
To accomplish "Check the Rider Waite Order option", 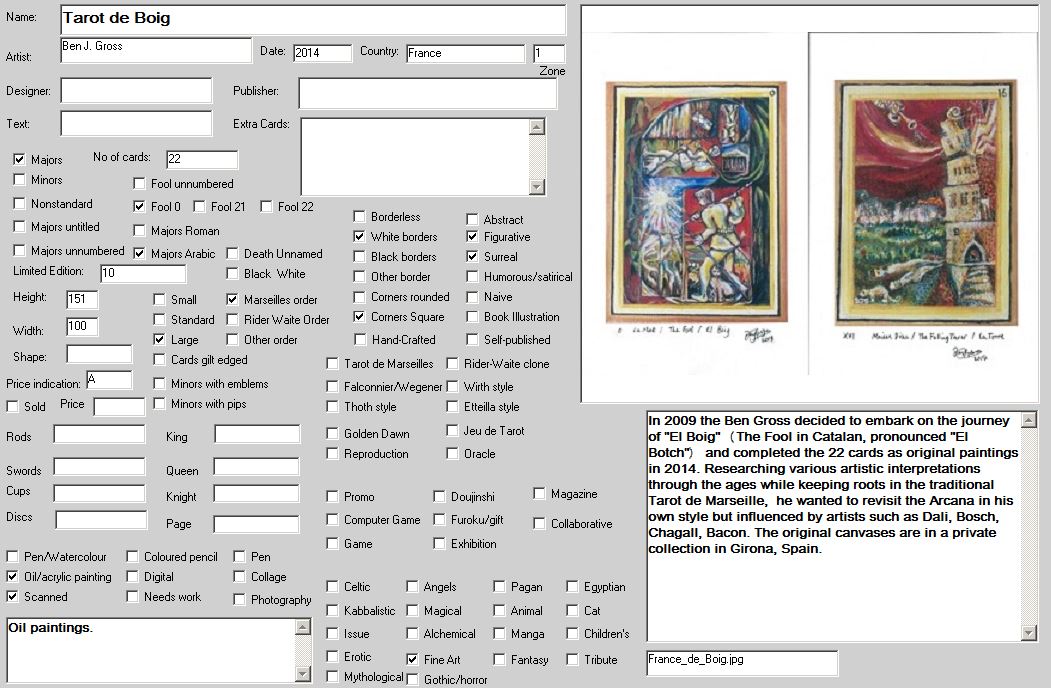I will coord(233,320).
